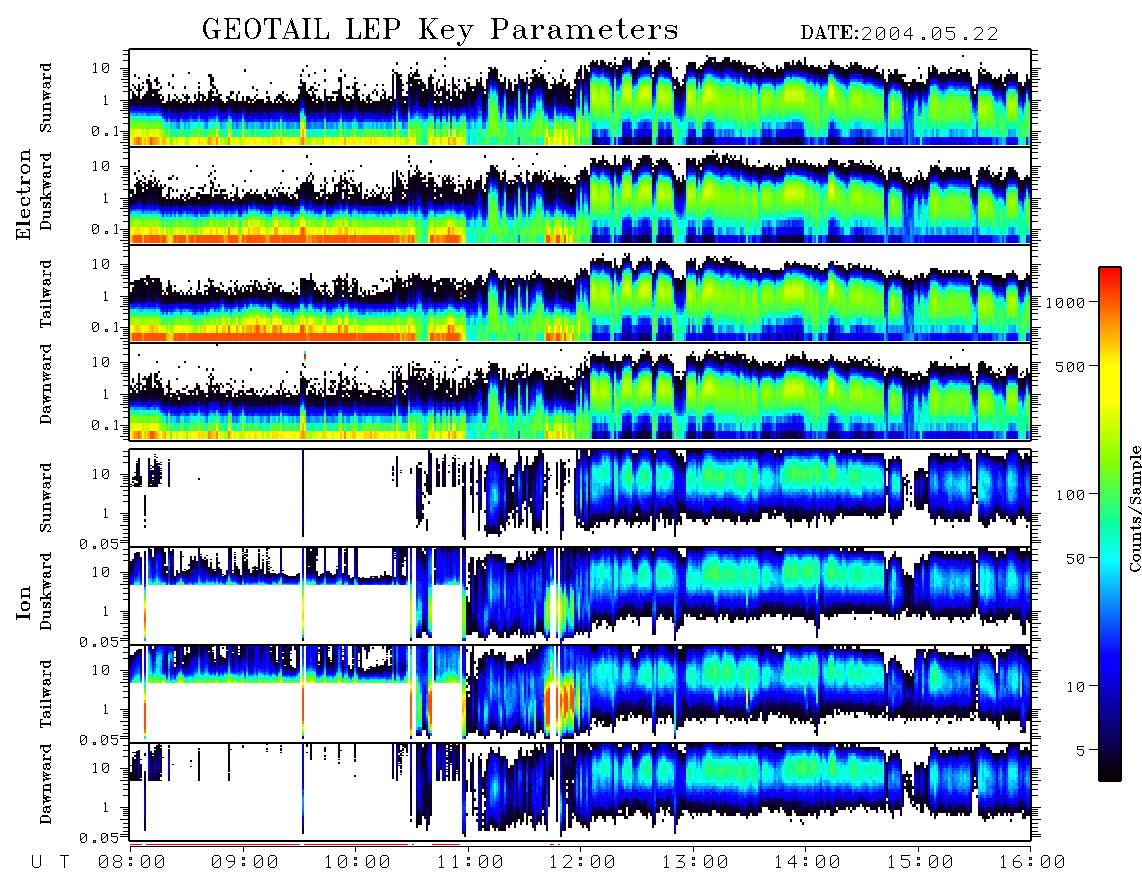Click the 500 color bar tick label
Viewport: 1142px width, 880px height.
click(x=1070, y=366)
